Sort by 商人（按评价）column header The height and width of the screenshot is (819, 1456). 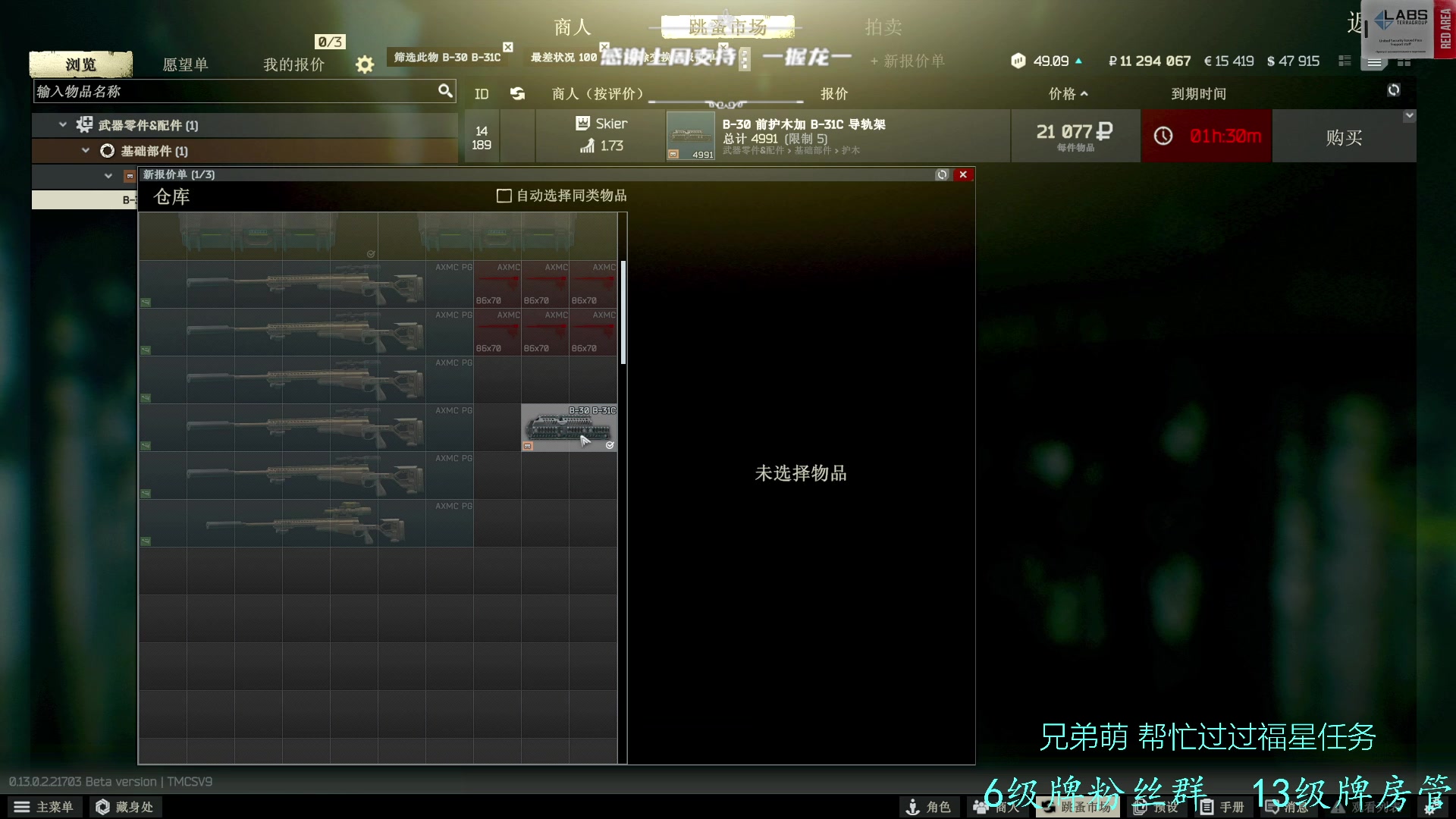tap(598, 93)
